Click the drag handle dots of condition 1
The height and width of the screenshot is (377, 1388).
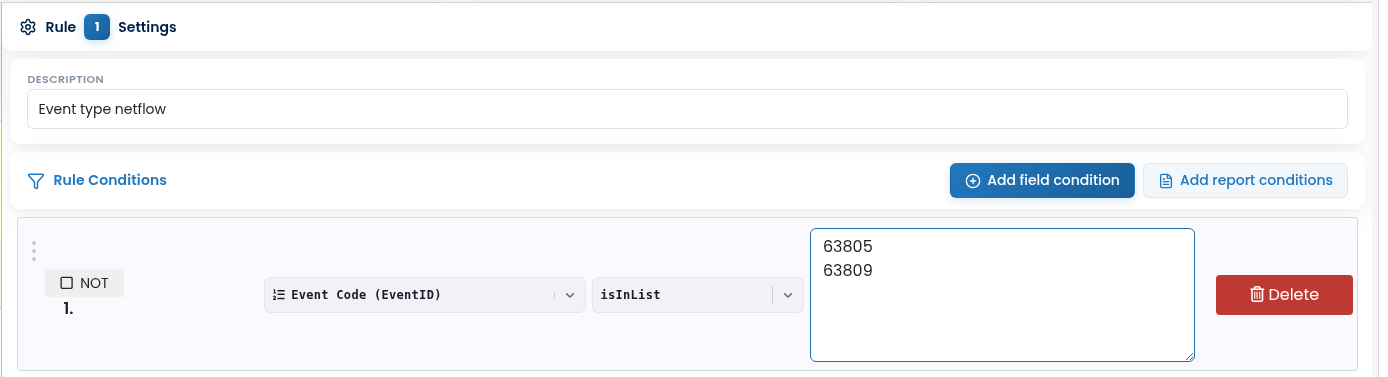tap(34, 251)
